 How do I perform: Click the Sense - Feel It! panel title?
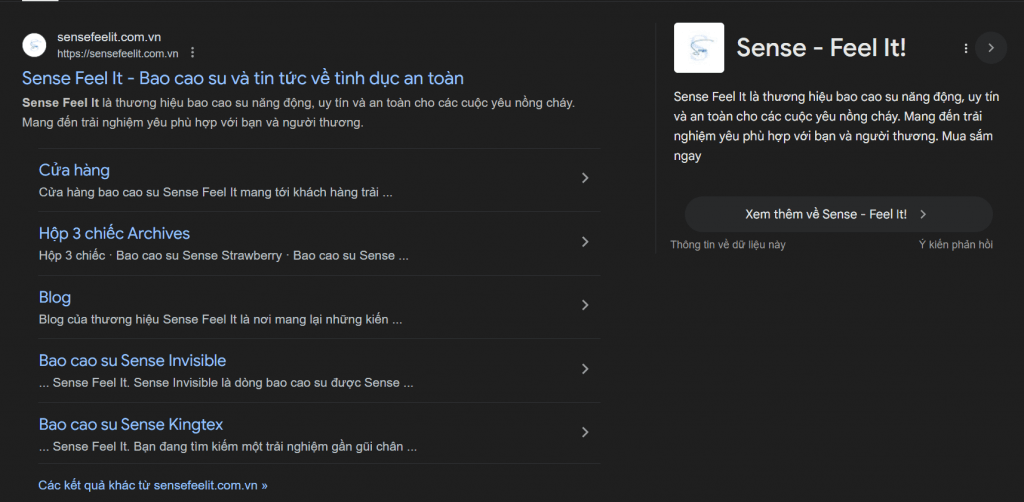(x=821, y=48)
